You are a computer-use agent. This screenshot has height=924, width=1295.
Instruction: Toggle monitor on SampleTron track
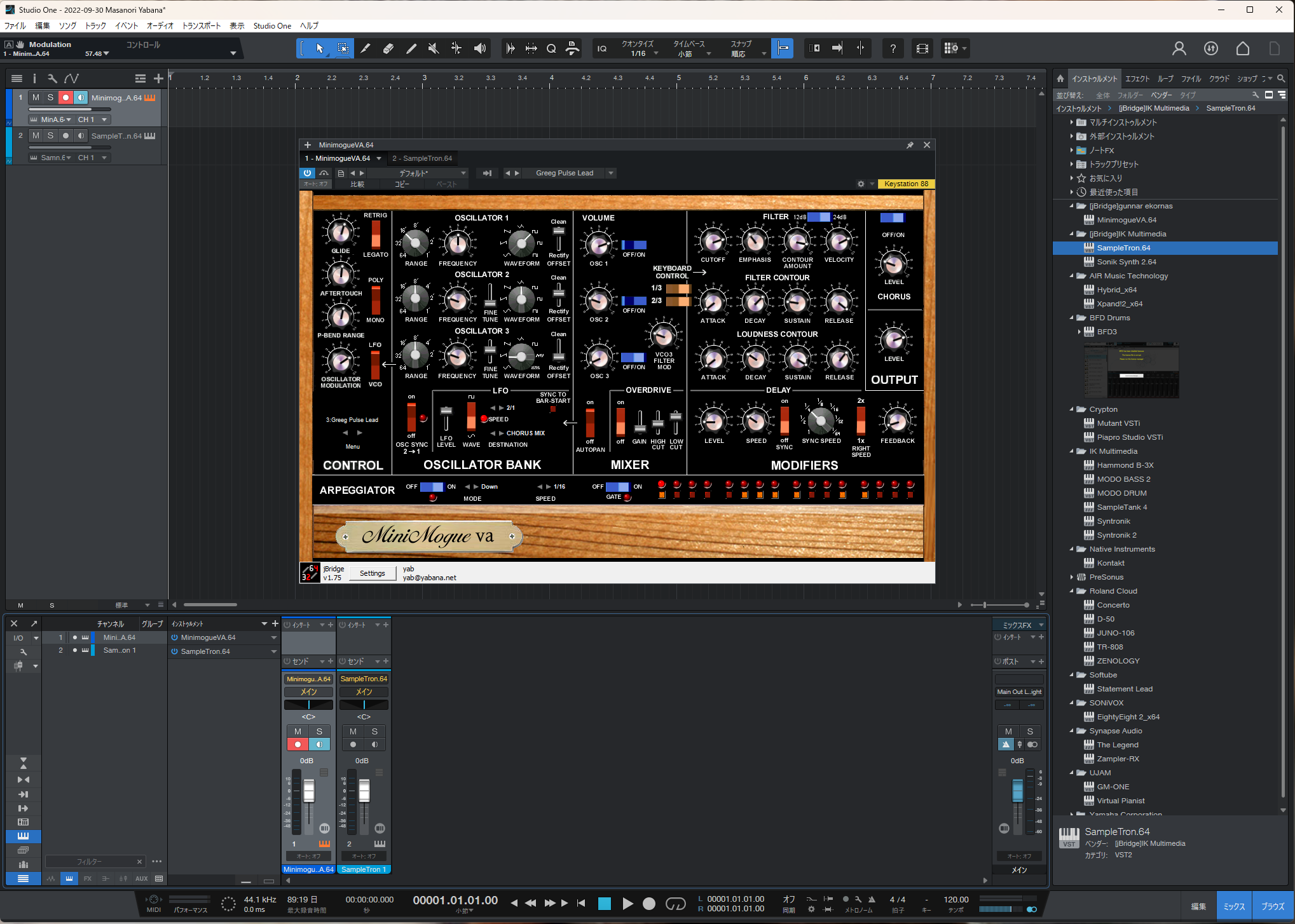(x=81, y=135)
